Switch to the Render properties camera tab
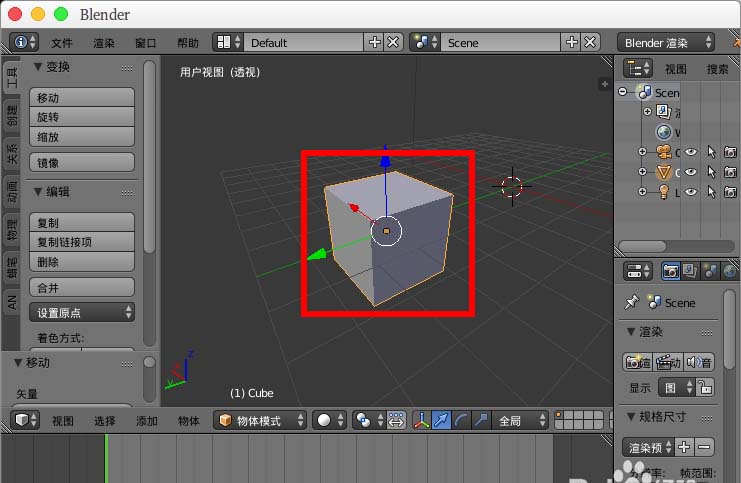 pyautogui.click(x=670, y=271)
